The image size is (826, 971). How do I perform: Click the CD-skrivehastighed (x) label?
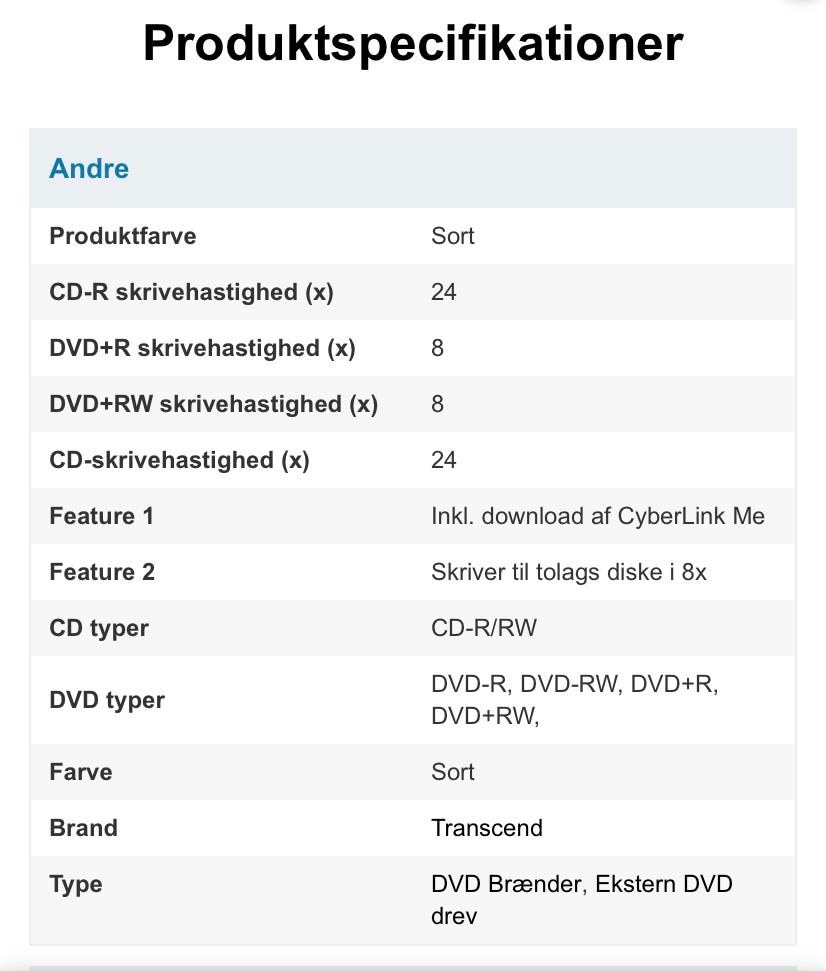179,460
